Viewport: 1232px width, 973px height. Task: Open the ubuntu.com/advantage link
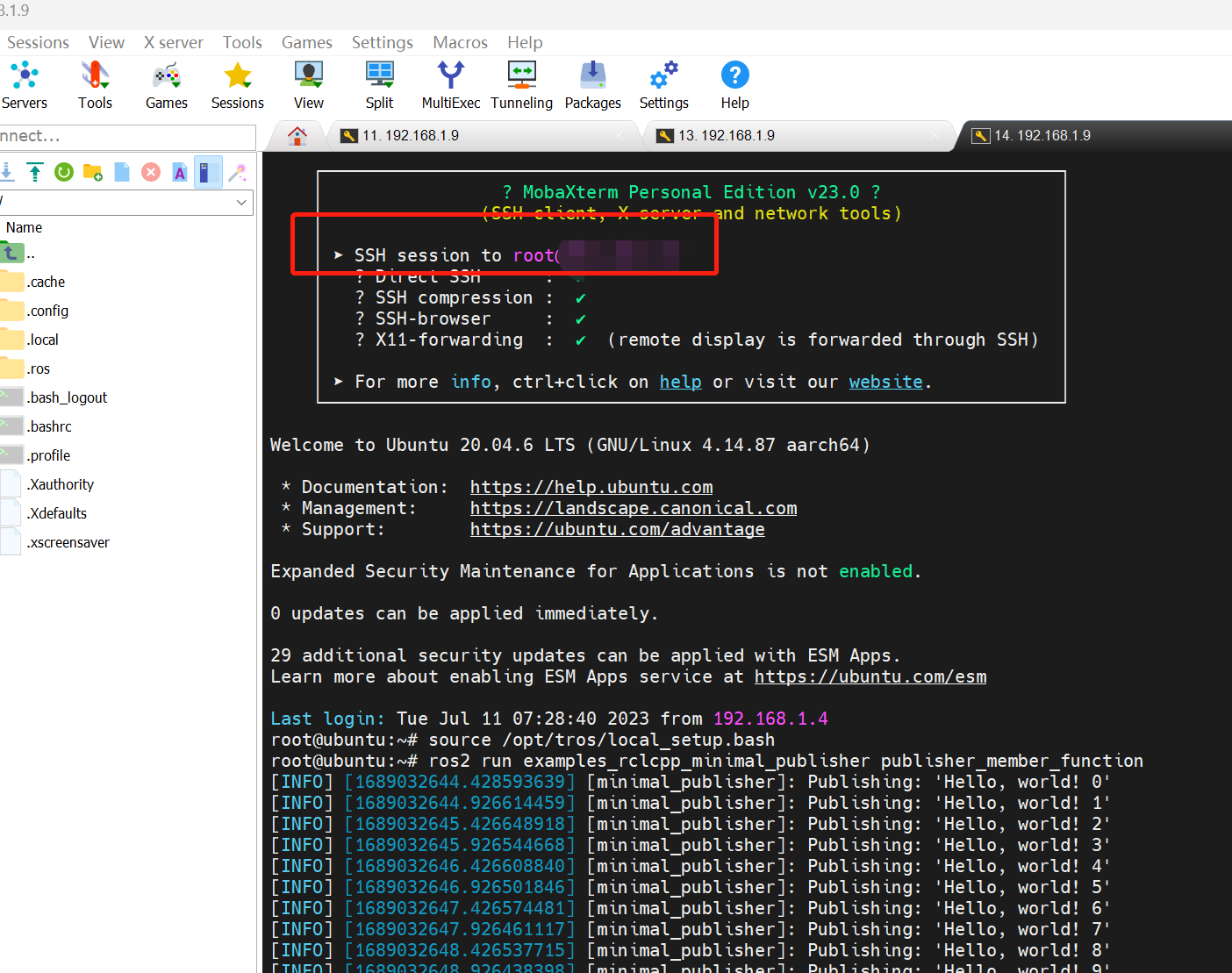click(618, 529)
